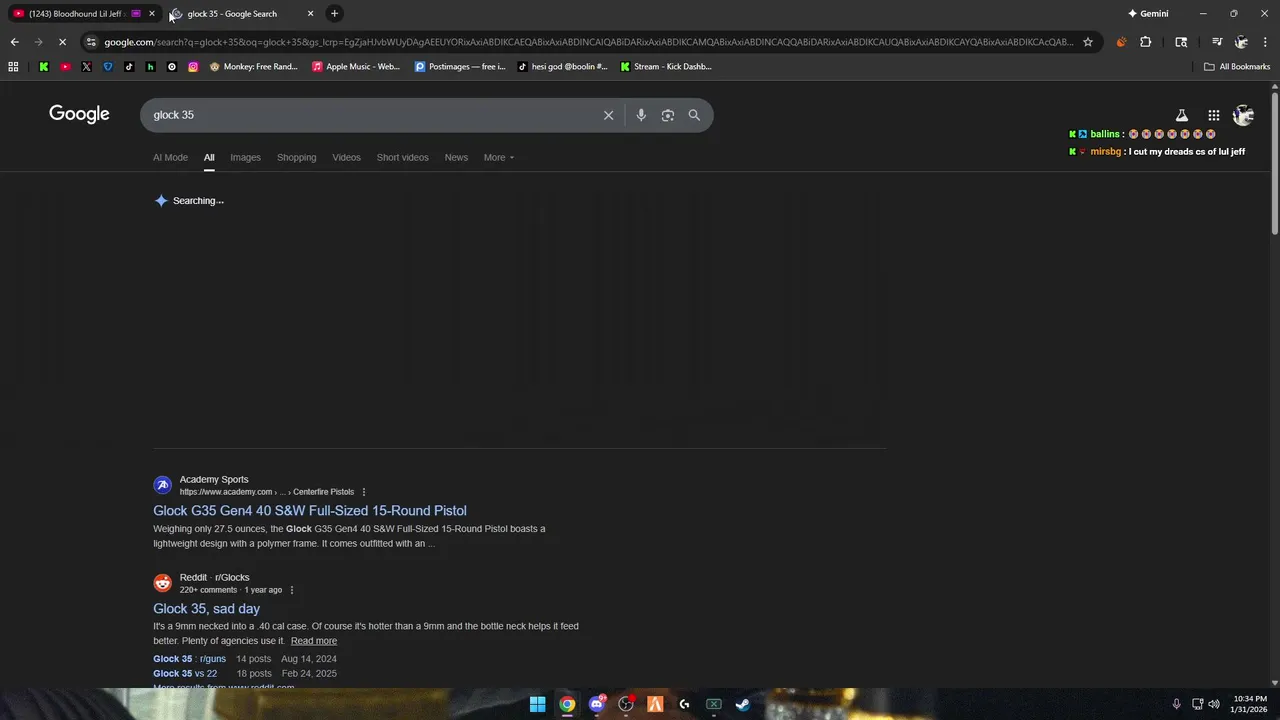Switch to Images results tab

(x=245, y=157)
